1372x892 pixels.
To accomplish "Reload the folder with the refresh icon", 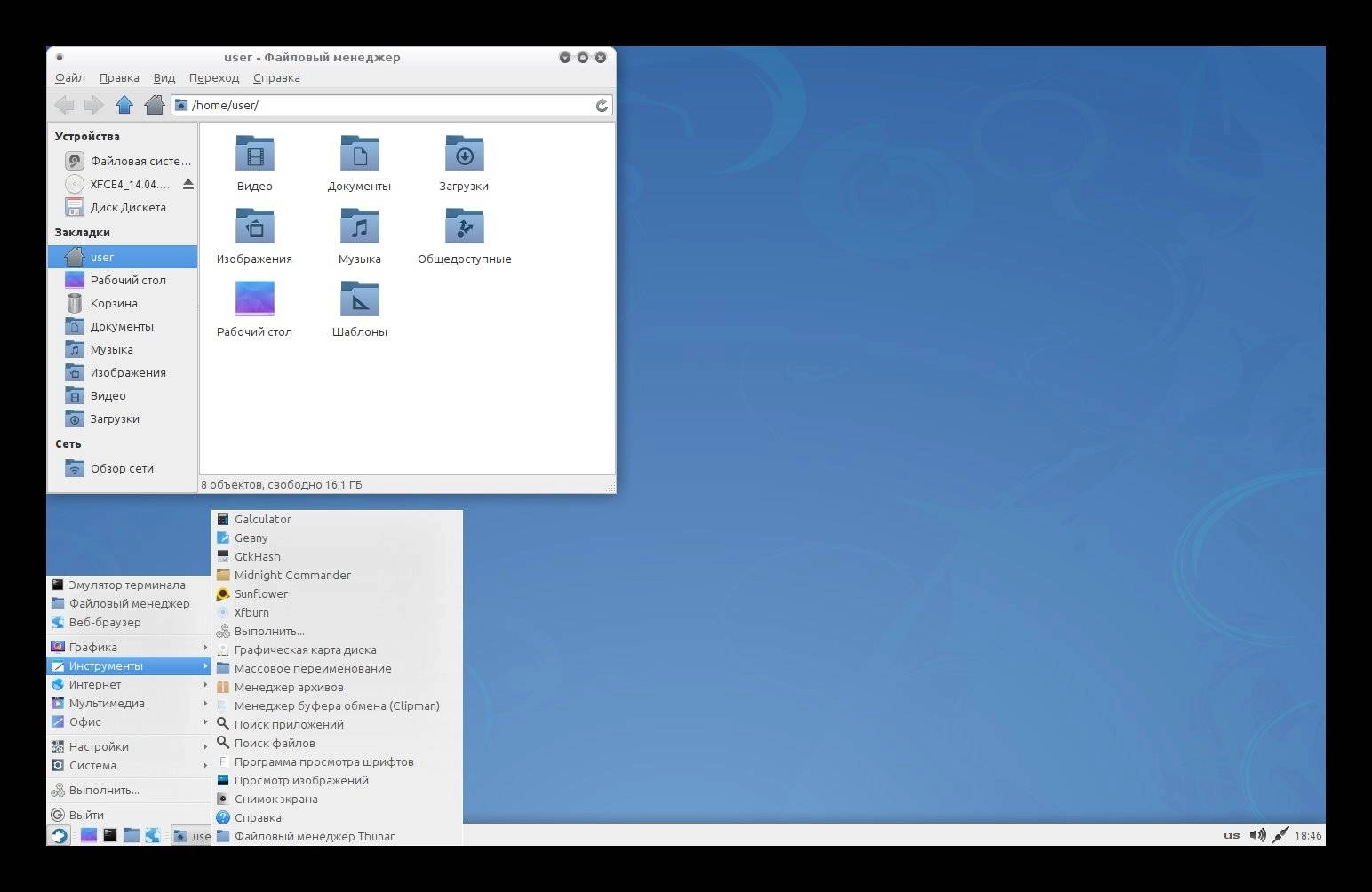I will click(x=602, y=105).
